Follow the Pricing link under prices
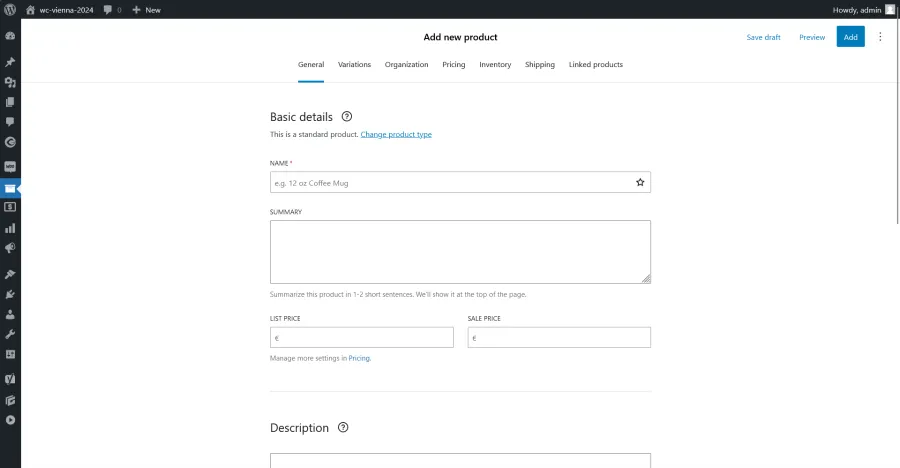The width and height of the screenshot is (900, 468). pyautogui.click(x=359, y=358)
